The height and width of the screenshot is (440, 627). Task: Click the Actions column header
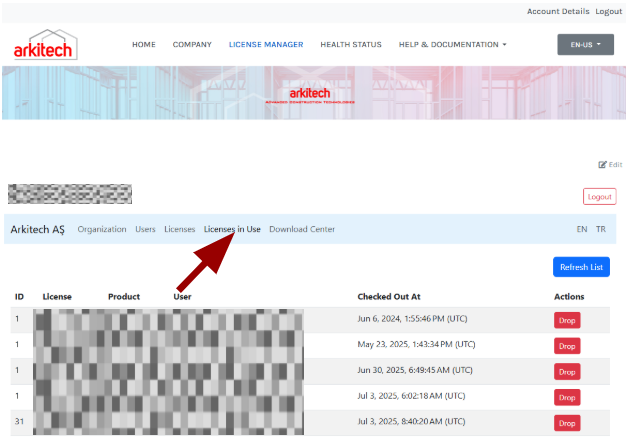pos(569,297)
